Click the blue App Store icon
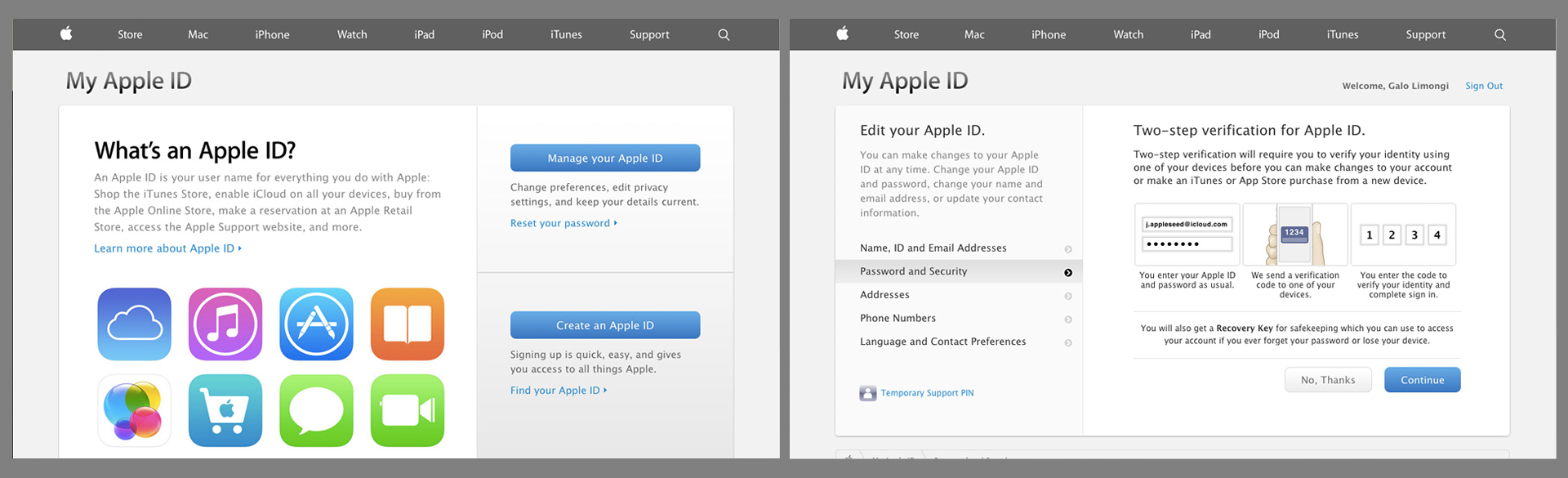1568x478 pixels. tap(316, 324)
